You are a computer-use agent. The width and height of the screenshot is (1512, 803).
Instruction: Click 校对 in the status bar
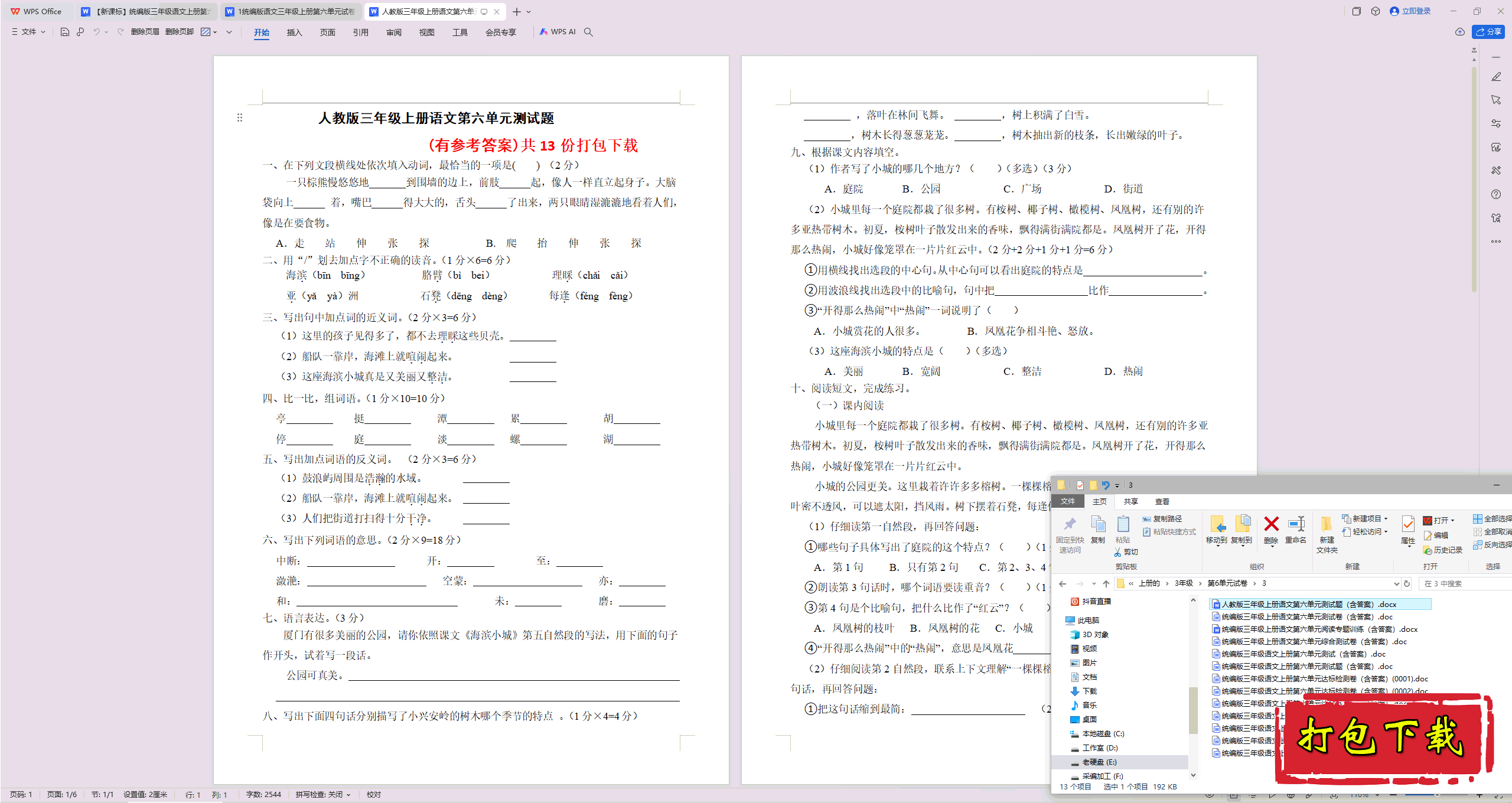click(373, 794)
